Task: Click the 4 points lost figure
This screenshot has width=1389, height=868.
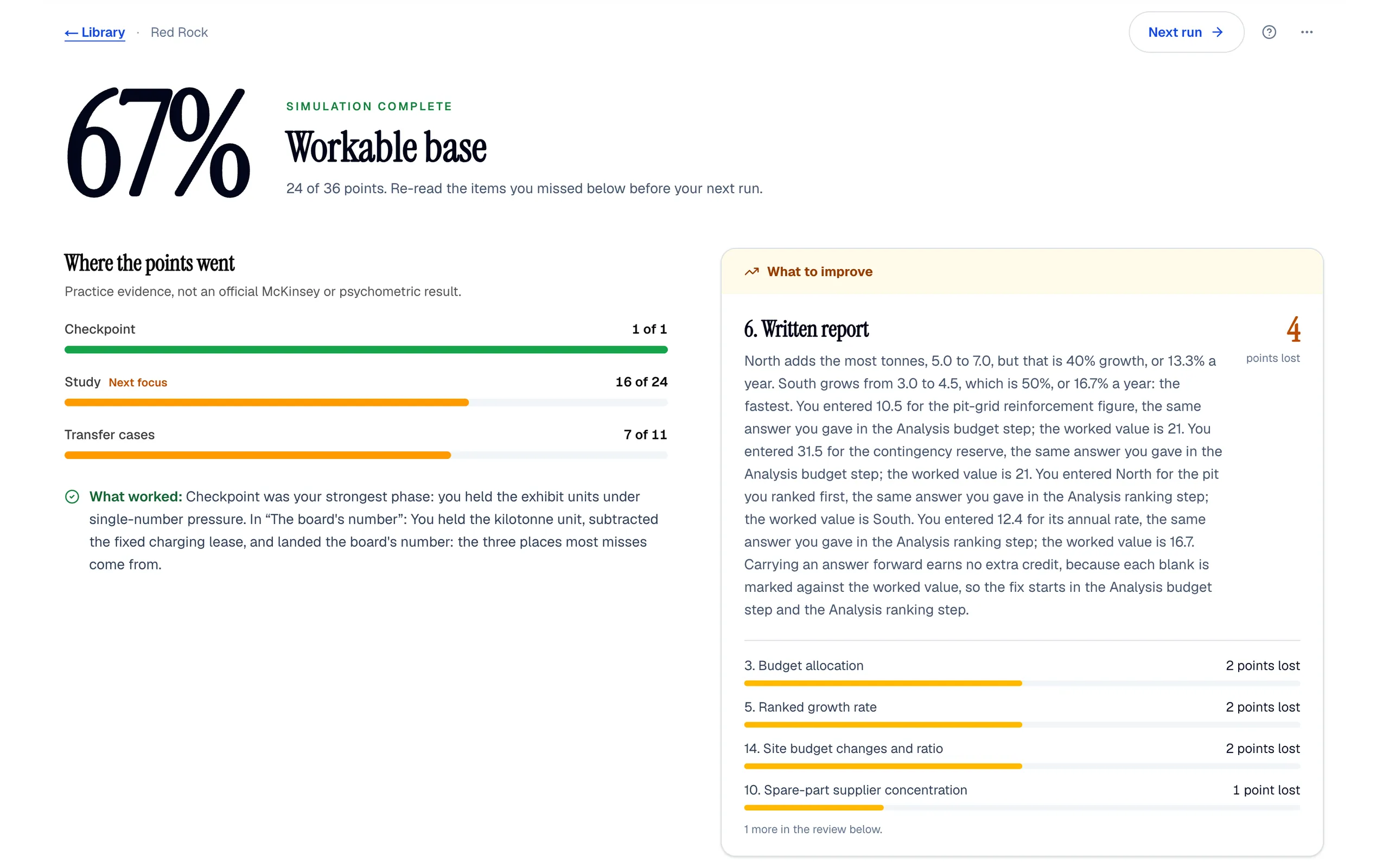Action: pyautogui.click(x=1292, y=329)
